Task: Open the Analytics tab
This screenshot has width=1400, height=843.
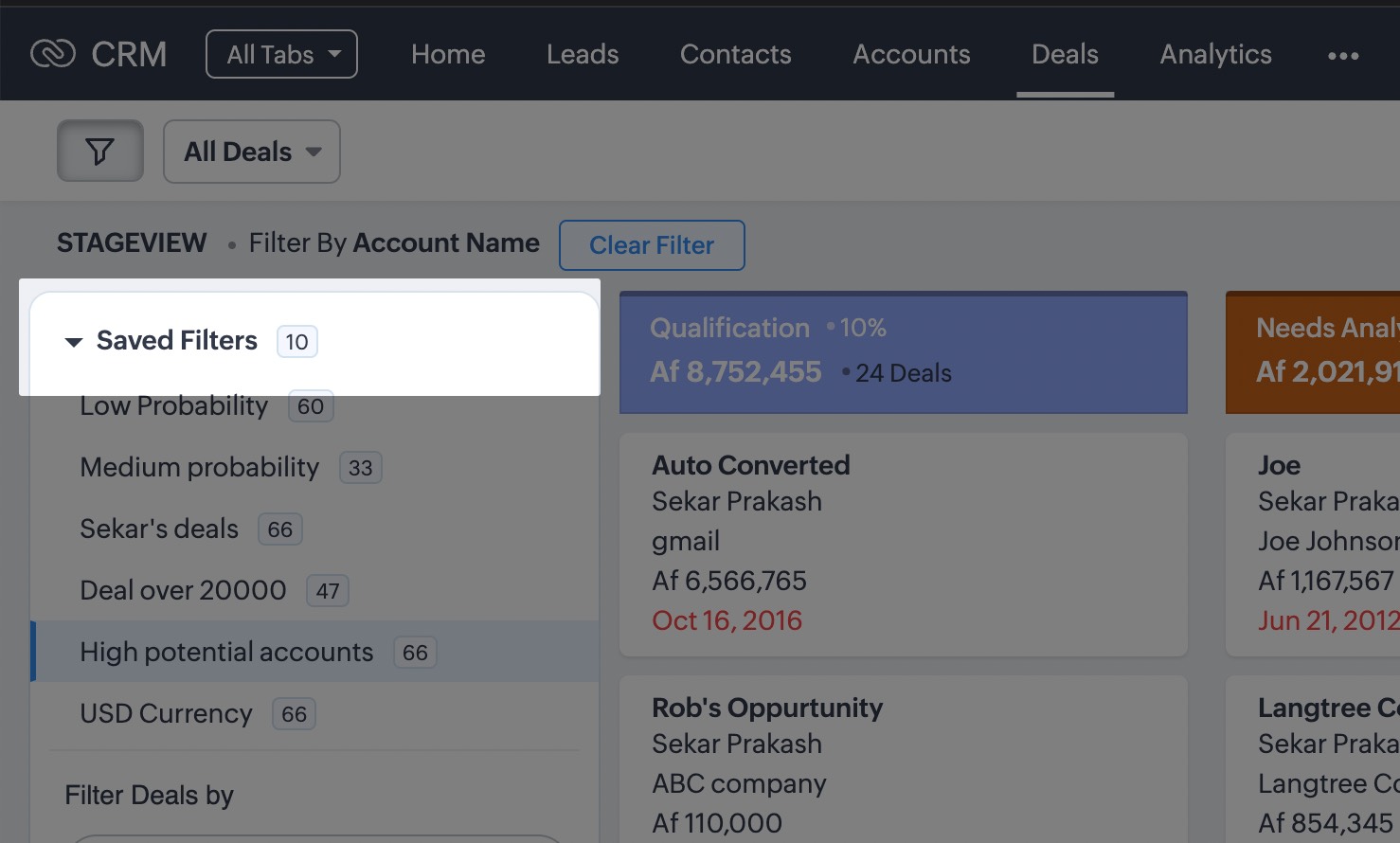Action: coord(1215,54)
